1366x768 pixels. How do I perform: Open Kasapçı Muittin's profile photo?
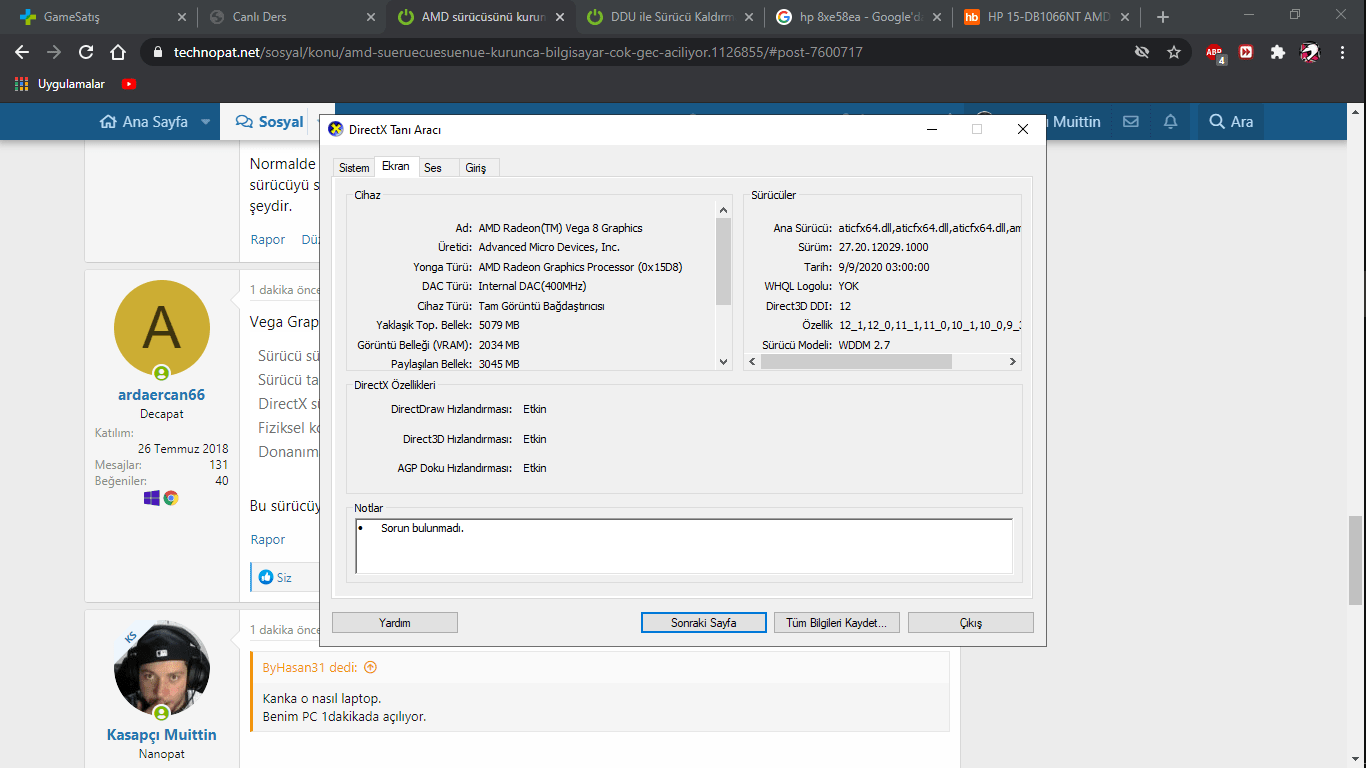pyautogui.click(x=162, y=667)
